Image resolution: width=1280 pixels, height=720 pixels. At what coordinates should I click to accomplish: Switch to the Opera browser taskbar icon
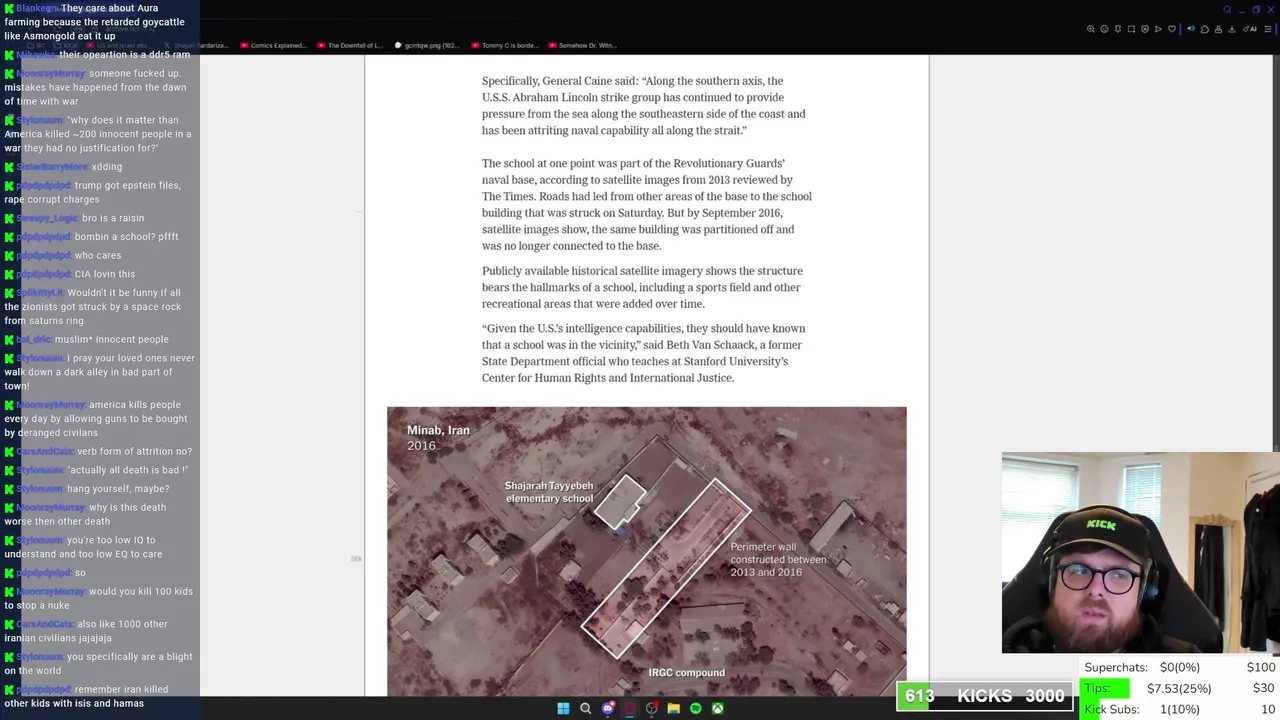629,708
